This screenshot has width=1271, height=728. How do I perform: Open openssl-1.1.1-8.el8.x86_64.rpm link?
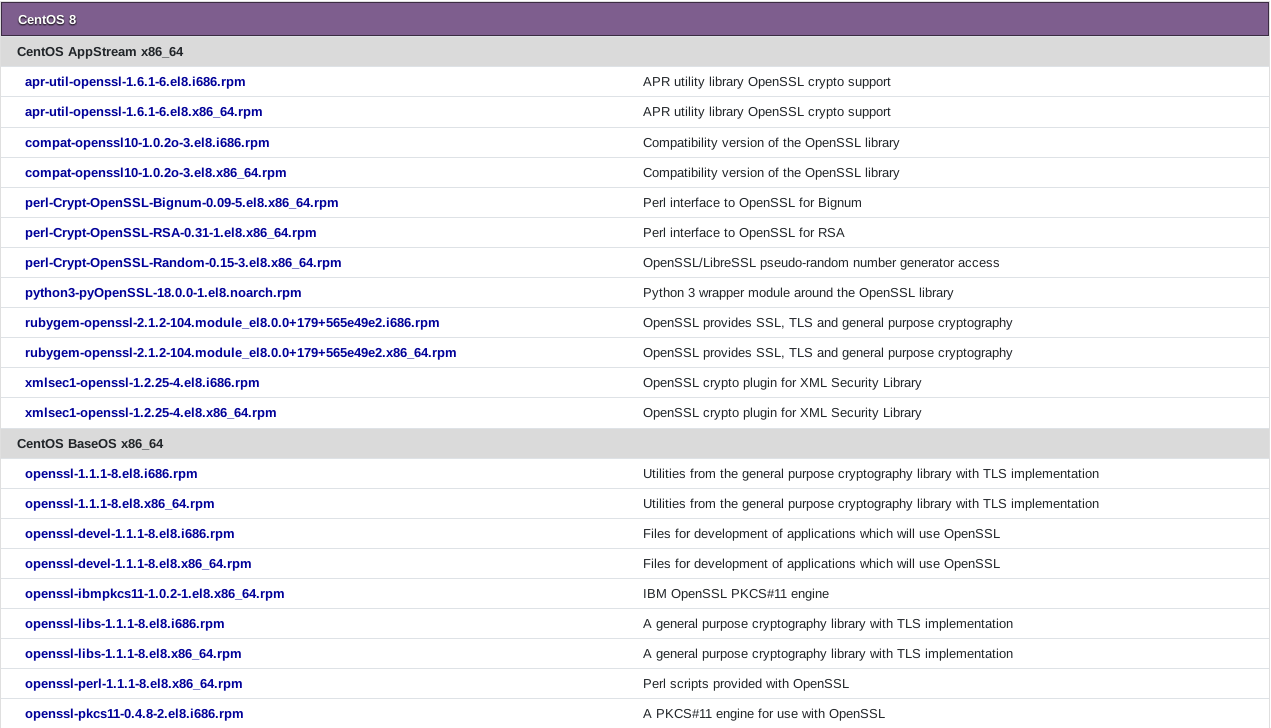[120, 504]
